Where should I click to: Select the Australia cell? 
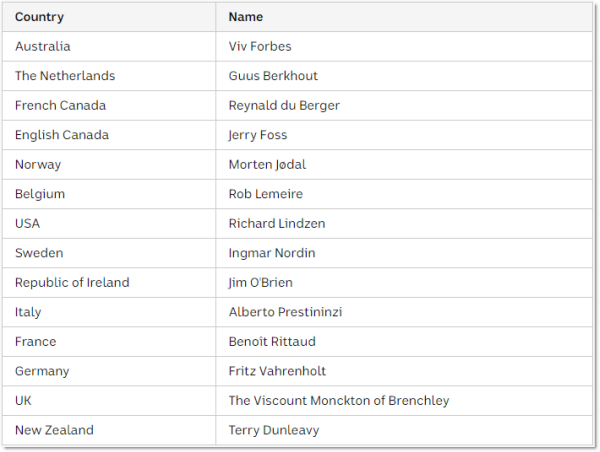tap(43, 46)
